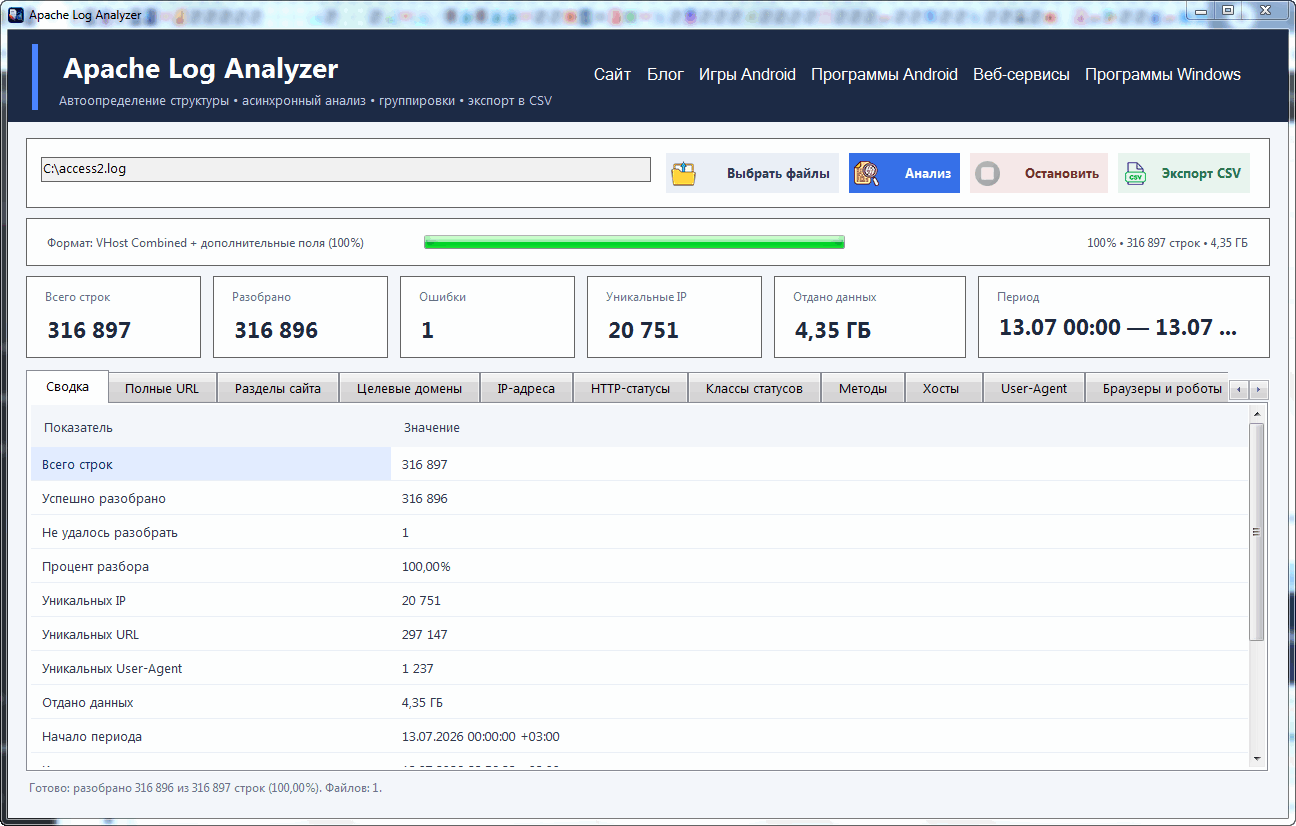The image size is (1296, 826).
Task: Click the value 100,00% in table
Action: (x=426, y=566)
